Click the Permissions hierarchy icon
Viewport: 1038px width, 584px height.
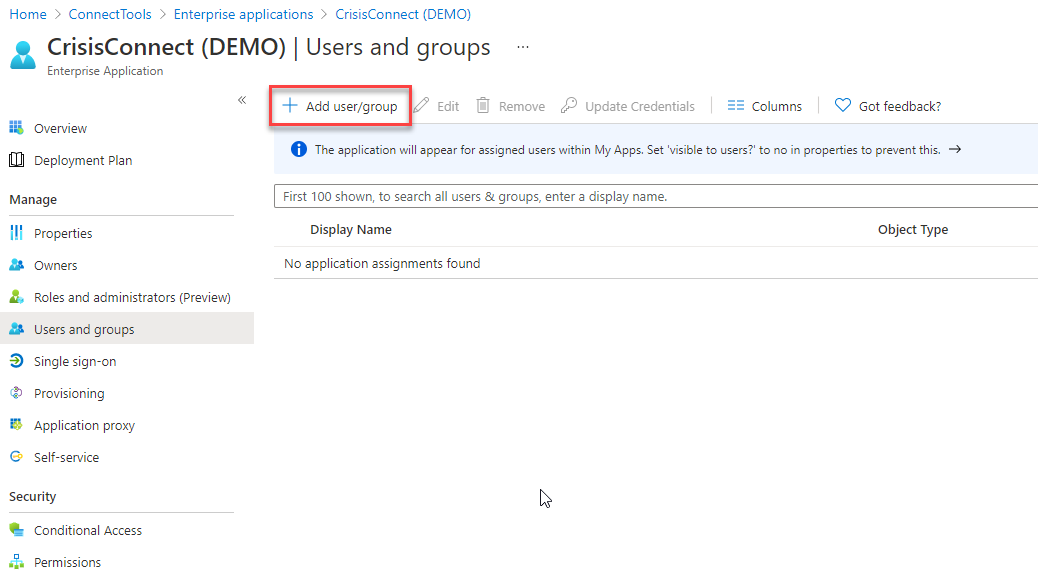(x=17, y=561)
